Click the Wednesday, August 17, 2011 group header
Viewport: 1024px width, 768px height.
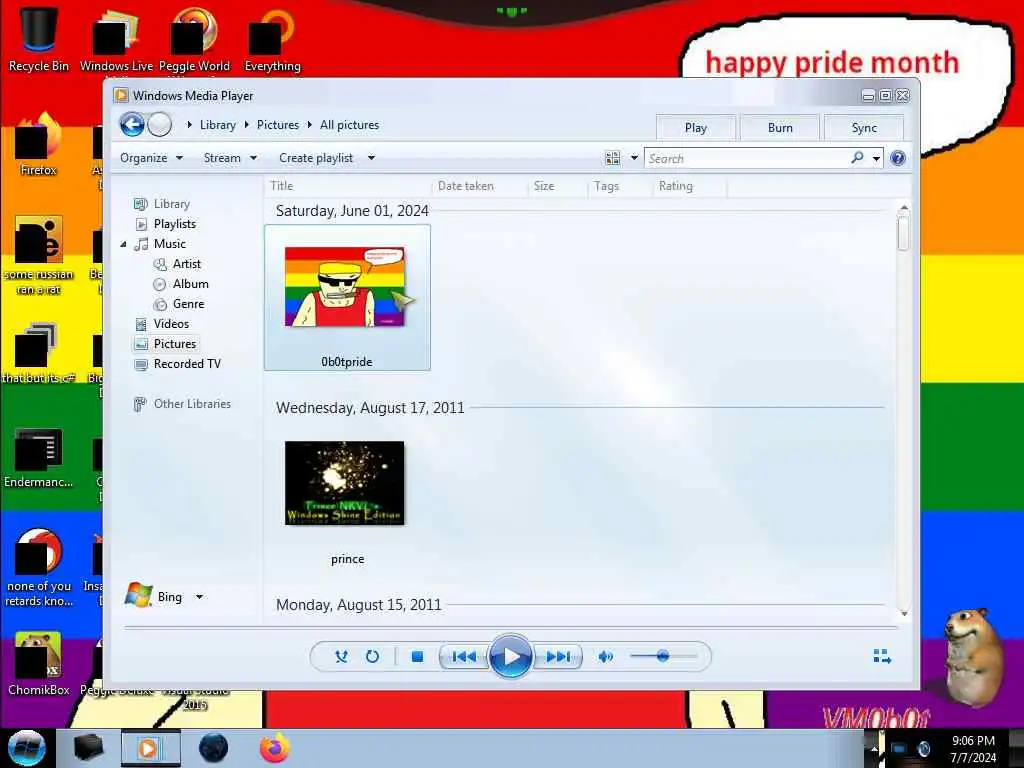[370, 408]
